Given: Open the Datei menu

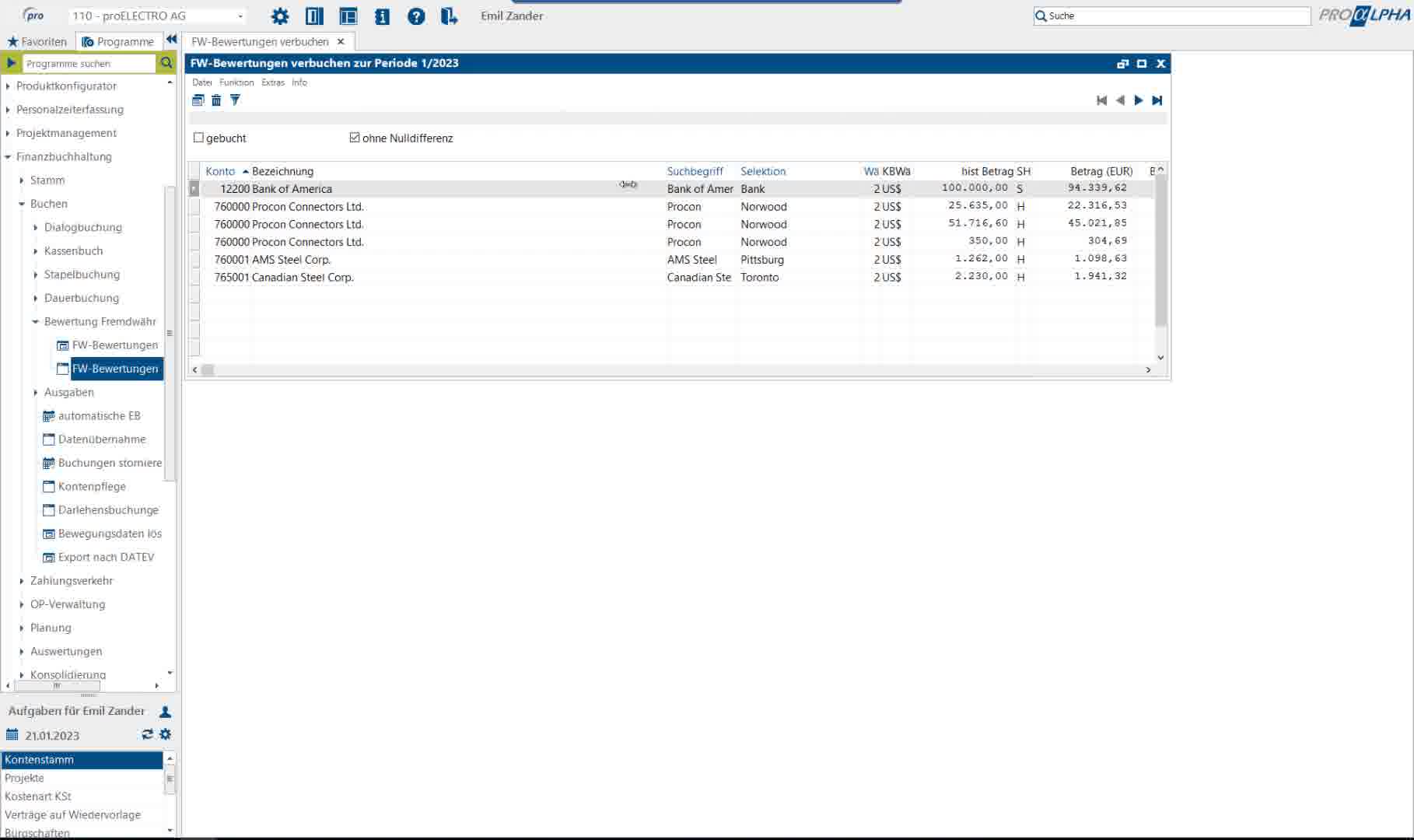Looking at the screenshot, I should tap(202, 82).
